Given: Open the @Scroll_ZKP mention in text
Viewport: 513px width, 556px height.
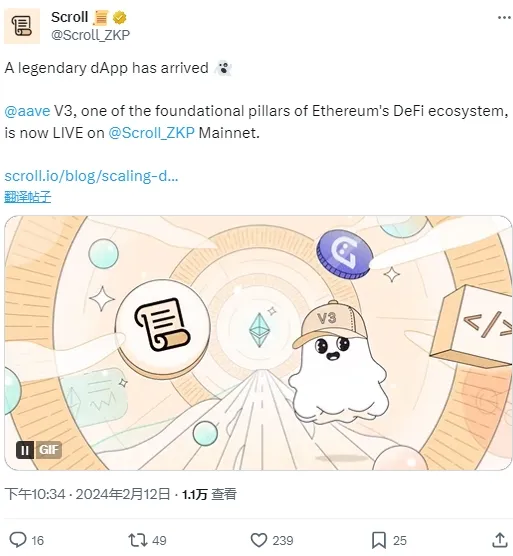Looking at the screenshot, I should pyautogui.click(x=151, y=133).
